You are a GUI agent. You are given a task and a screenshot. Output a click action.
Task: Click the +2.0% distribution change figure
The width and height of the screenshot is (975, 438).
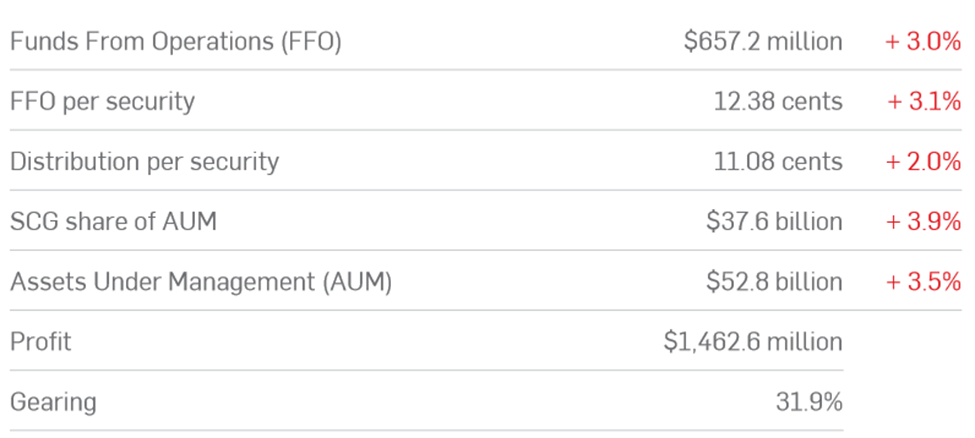[x=923, y=162]
